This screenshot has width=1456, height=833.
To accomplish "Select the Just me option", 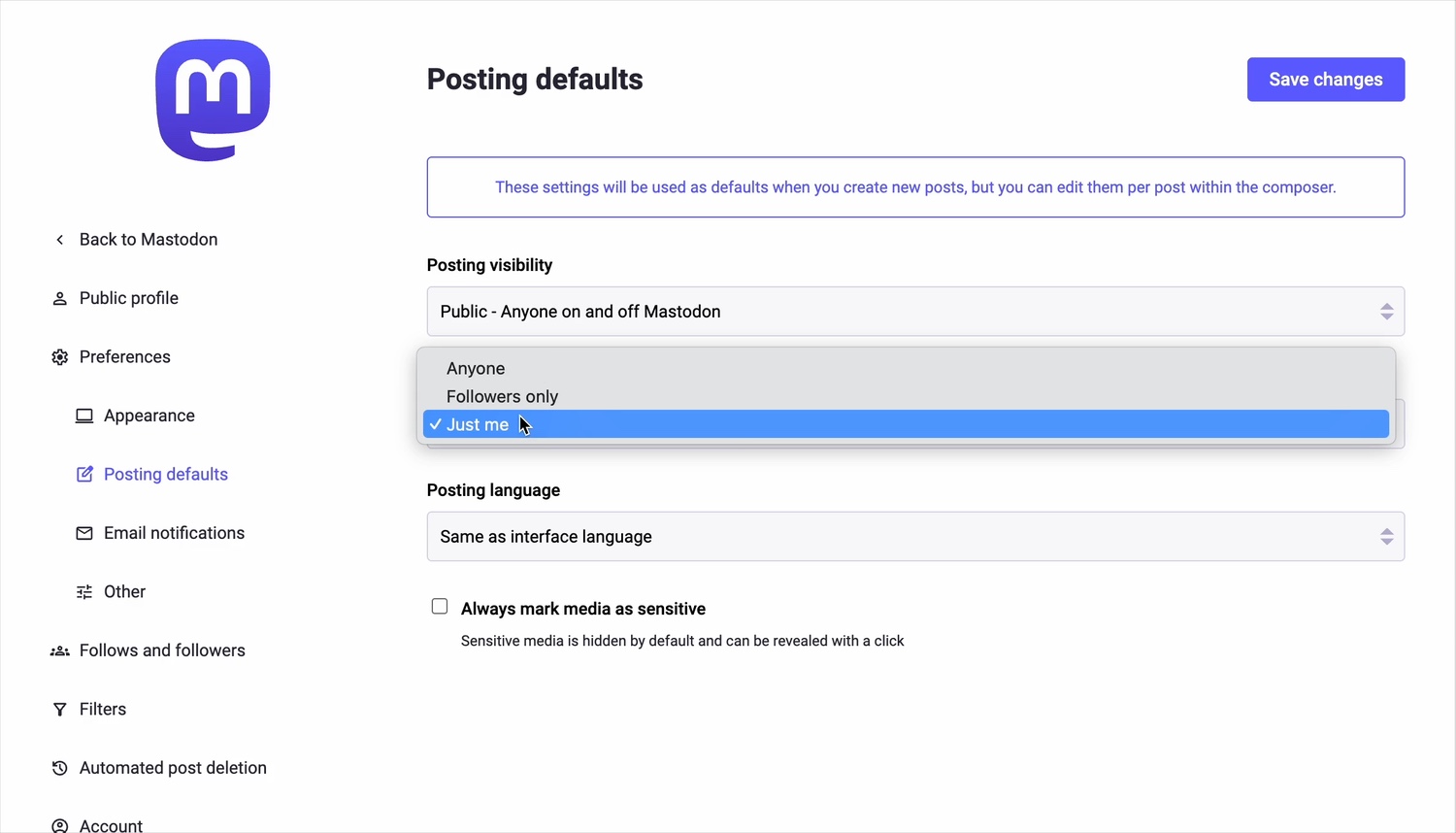I will click(478, 425).
